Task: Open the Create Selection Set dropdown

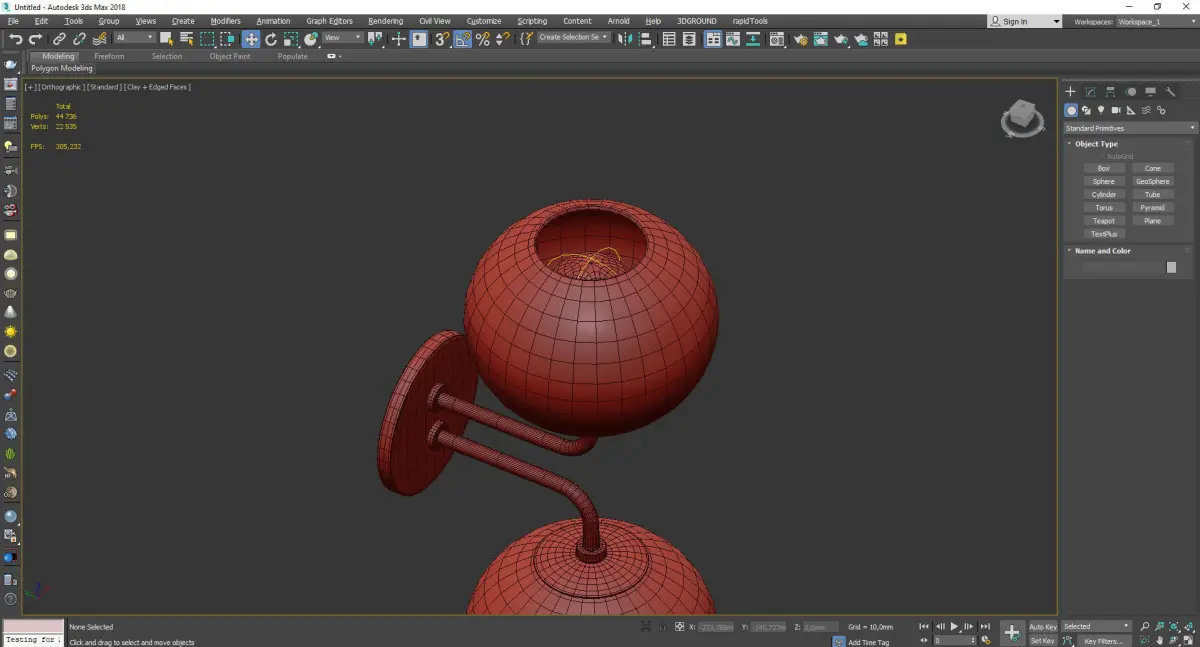Action: pos(573,38)
